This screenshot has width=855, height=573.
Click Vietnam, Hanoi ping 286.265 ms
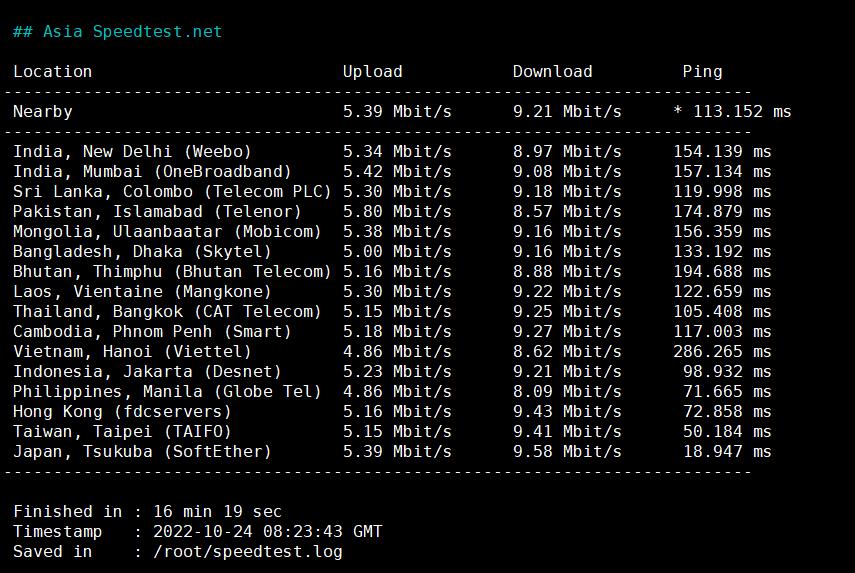click(722, 352)
